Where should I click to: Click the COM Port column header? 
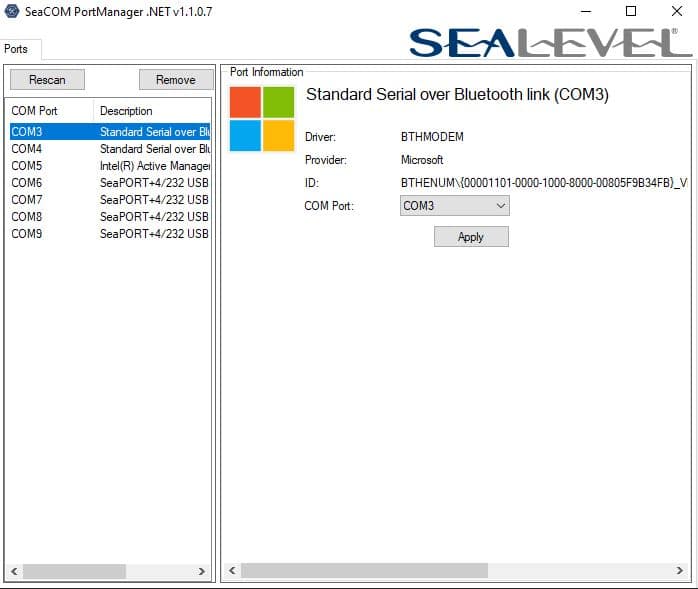click(50, 111)
